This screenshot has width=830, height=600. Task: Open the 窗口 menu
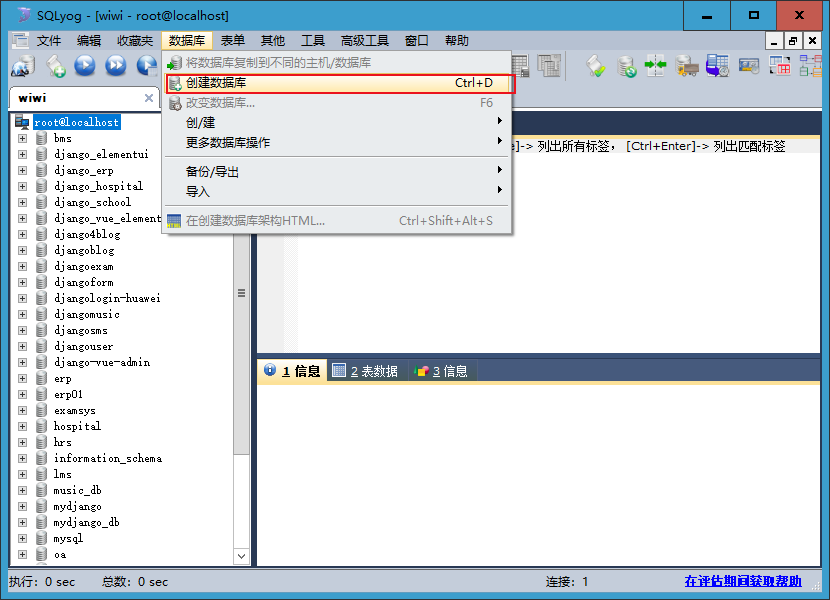click(416, 41)
